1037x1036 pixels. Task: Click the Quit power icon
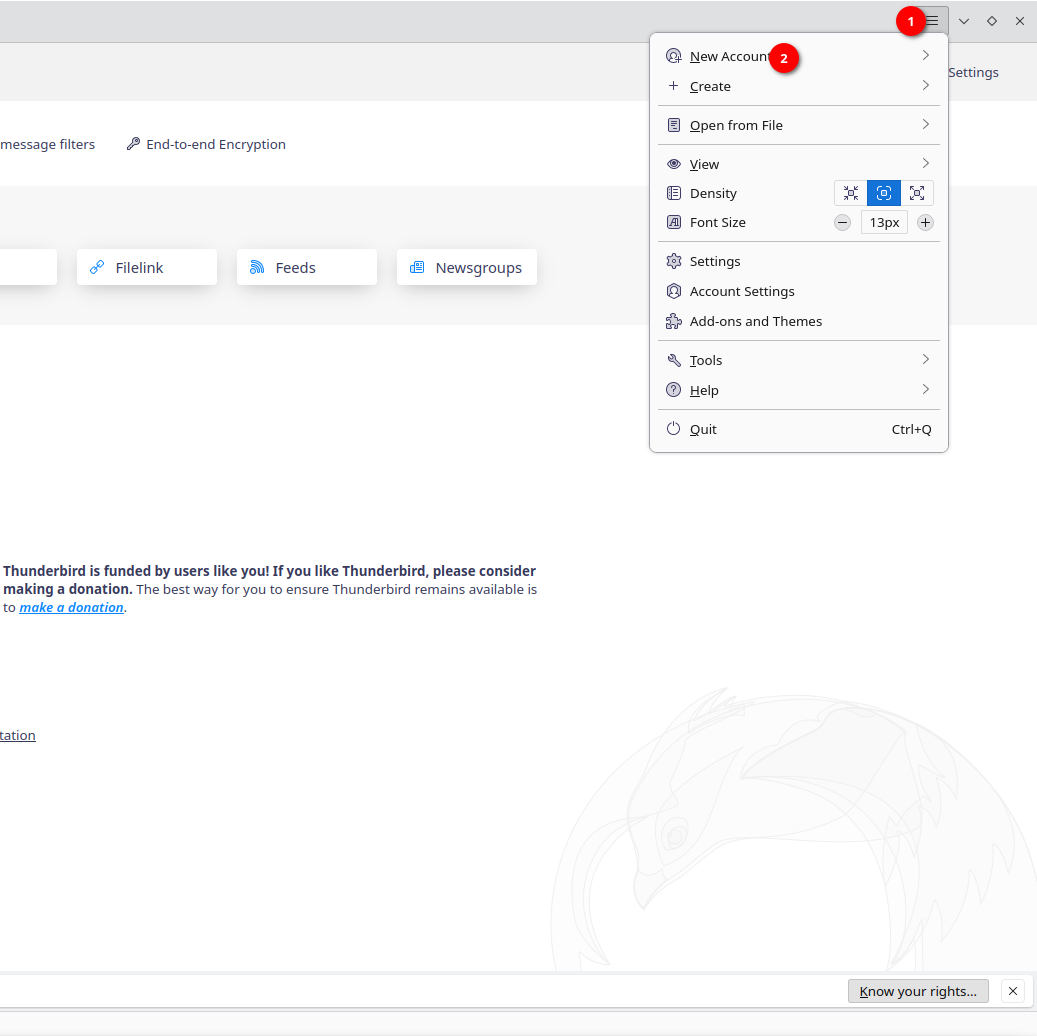pos(673,429)
